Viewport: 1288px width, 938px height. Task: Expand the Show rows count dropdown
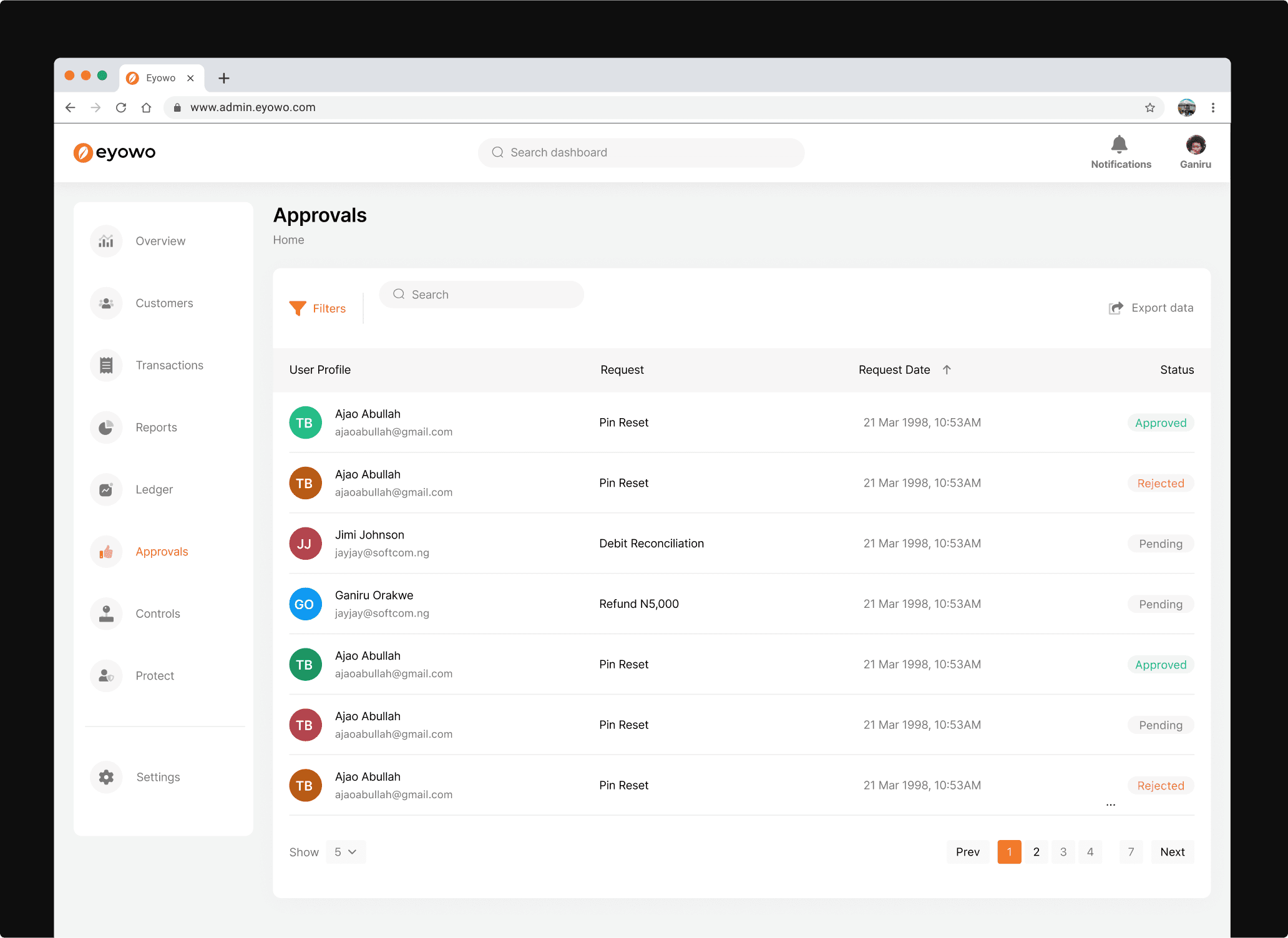(345, 852)
